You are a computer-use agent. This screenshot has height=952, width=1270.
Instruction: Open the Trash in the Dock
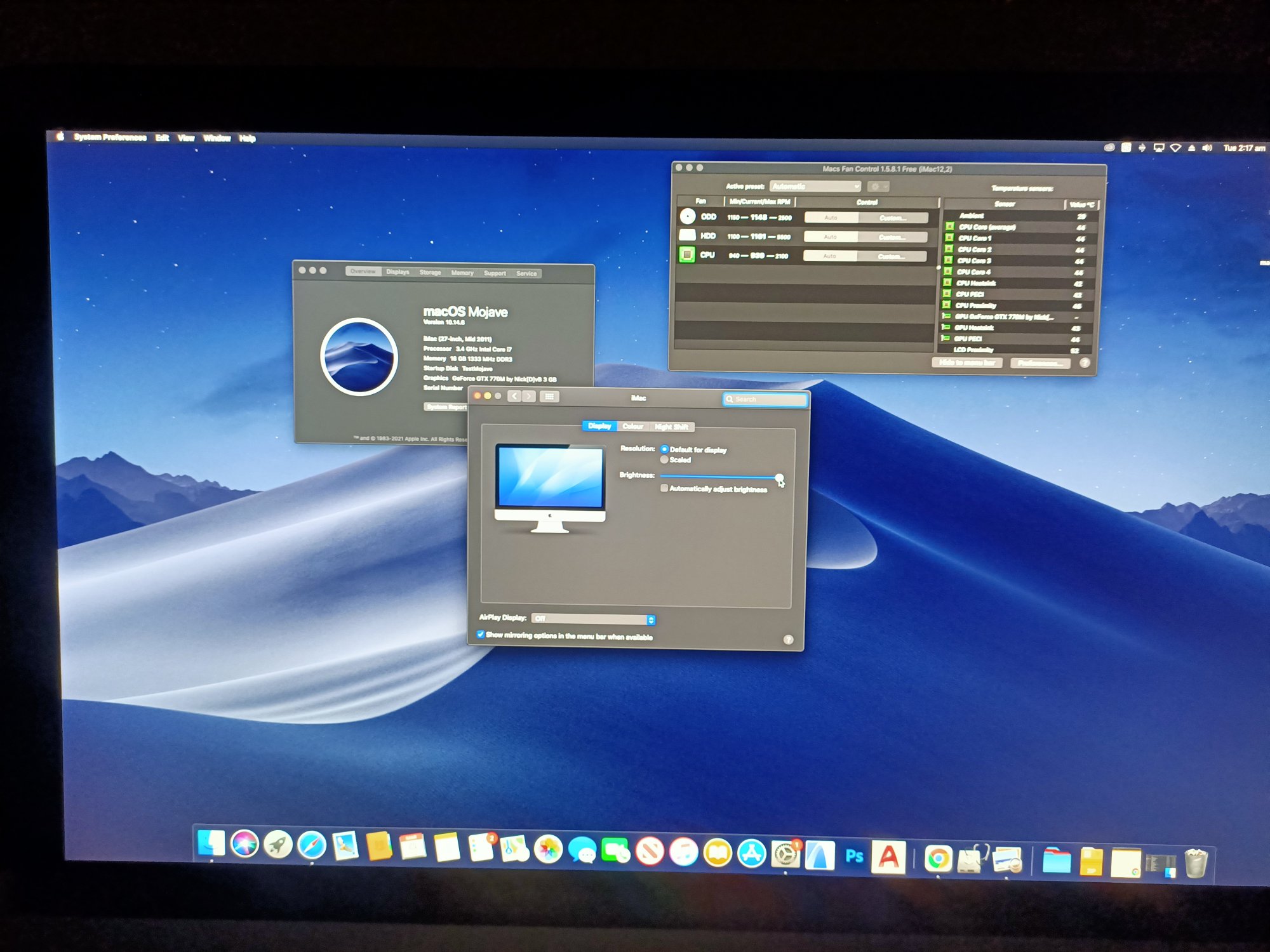tap(1196, 863)
